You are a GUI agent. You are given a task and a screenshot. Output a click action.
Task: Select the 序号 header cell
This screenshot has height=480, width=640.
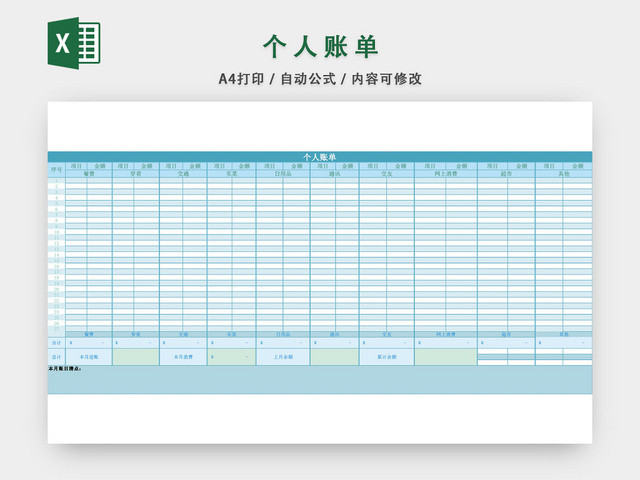point(56,169)
